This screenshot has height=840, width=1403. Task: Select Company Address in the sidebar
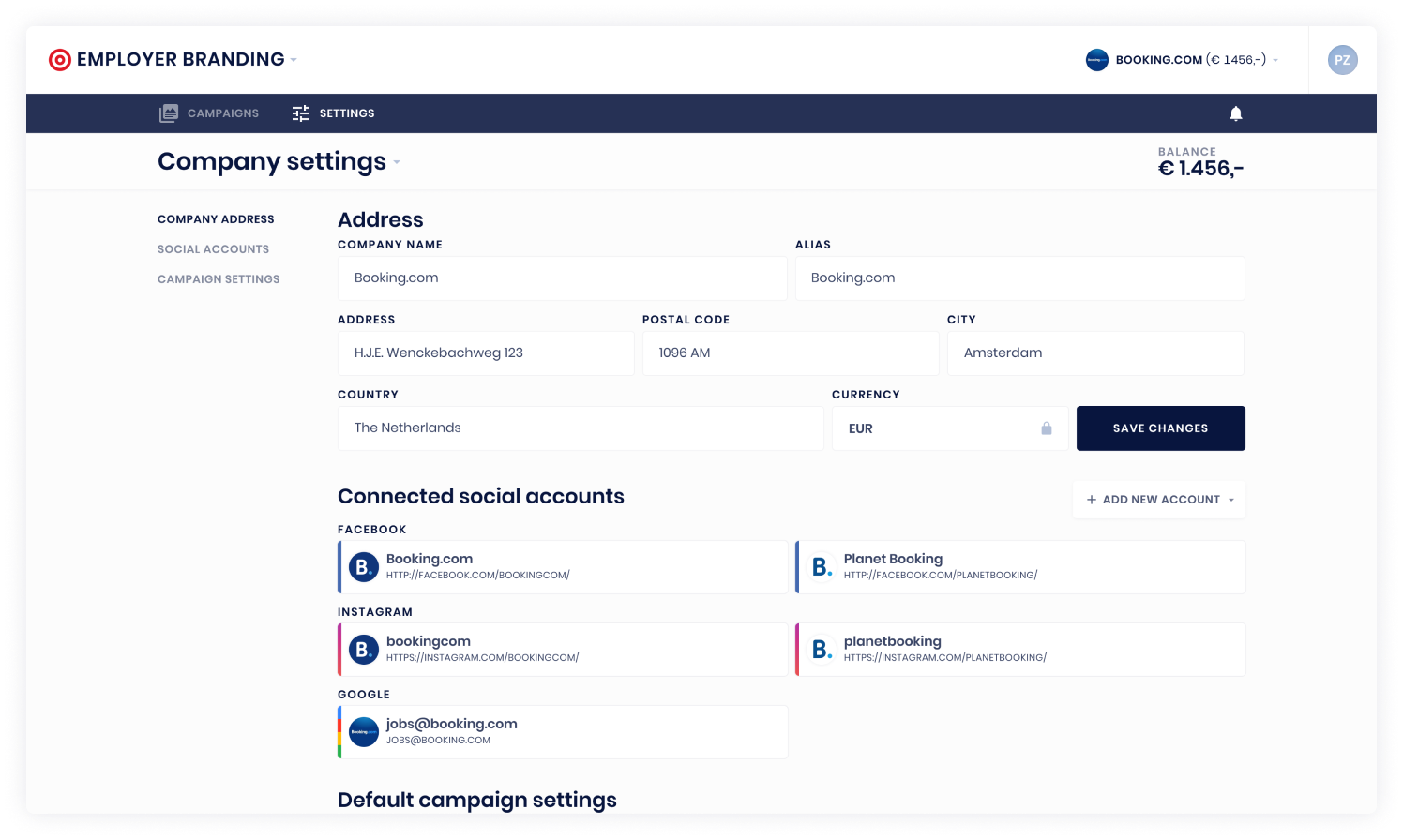tap(216, 219)
